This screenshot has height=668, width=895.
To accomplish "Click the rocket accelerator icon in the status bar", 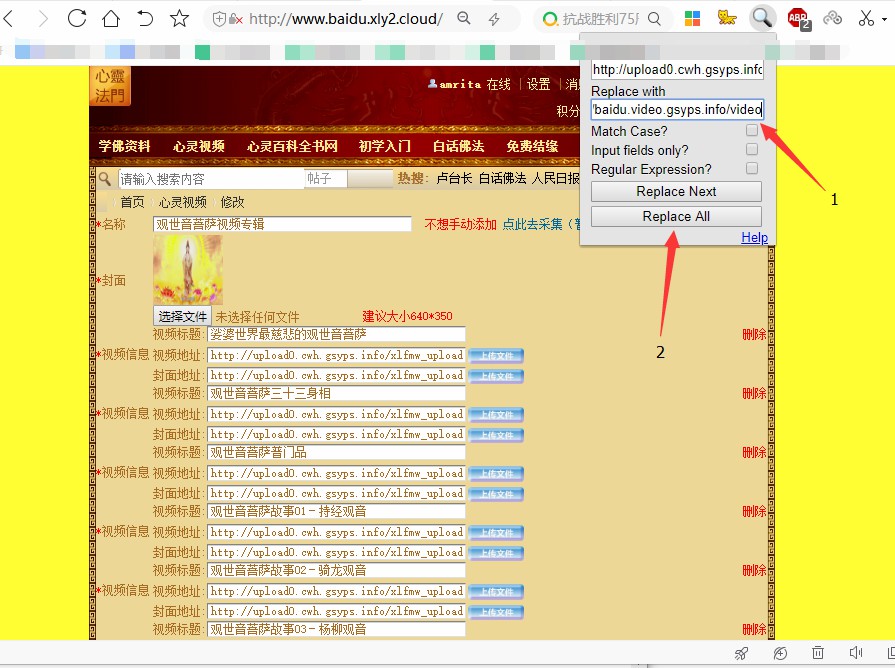I will [x=741, y=653].
